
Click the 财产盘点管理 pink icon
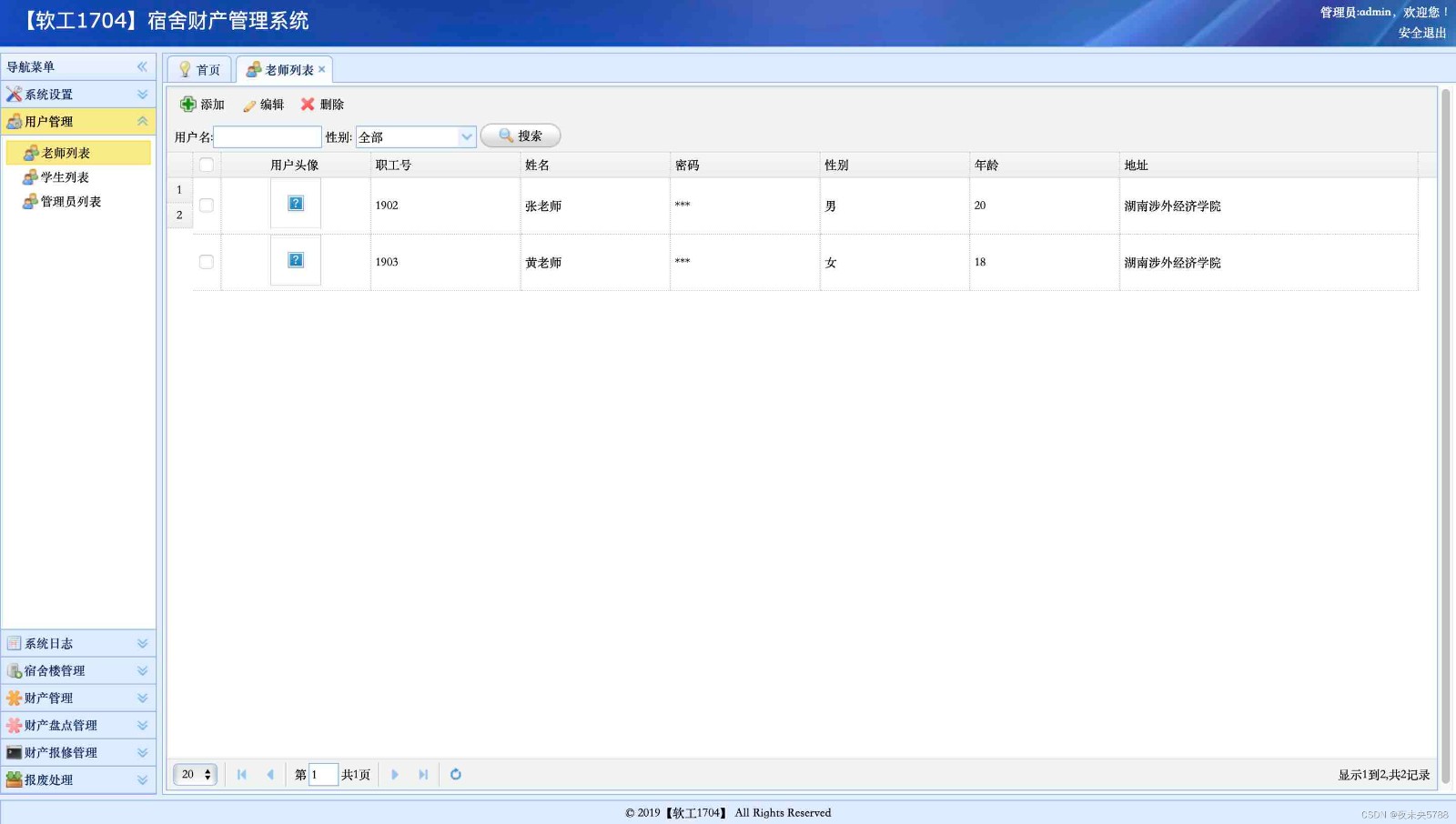click(14, 726)
